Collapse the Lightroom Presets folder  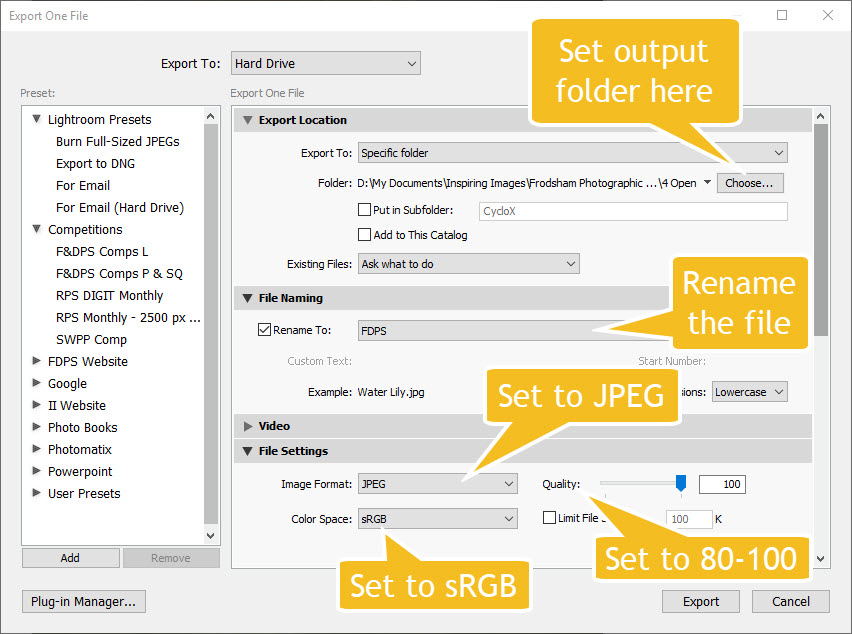36,119
